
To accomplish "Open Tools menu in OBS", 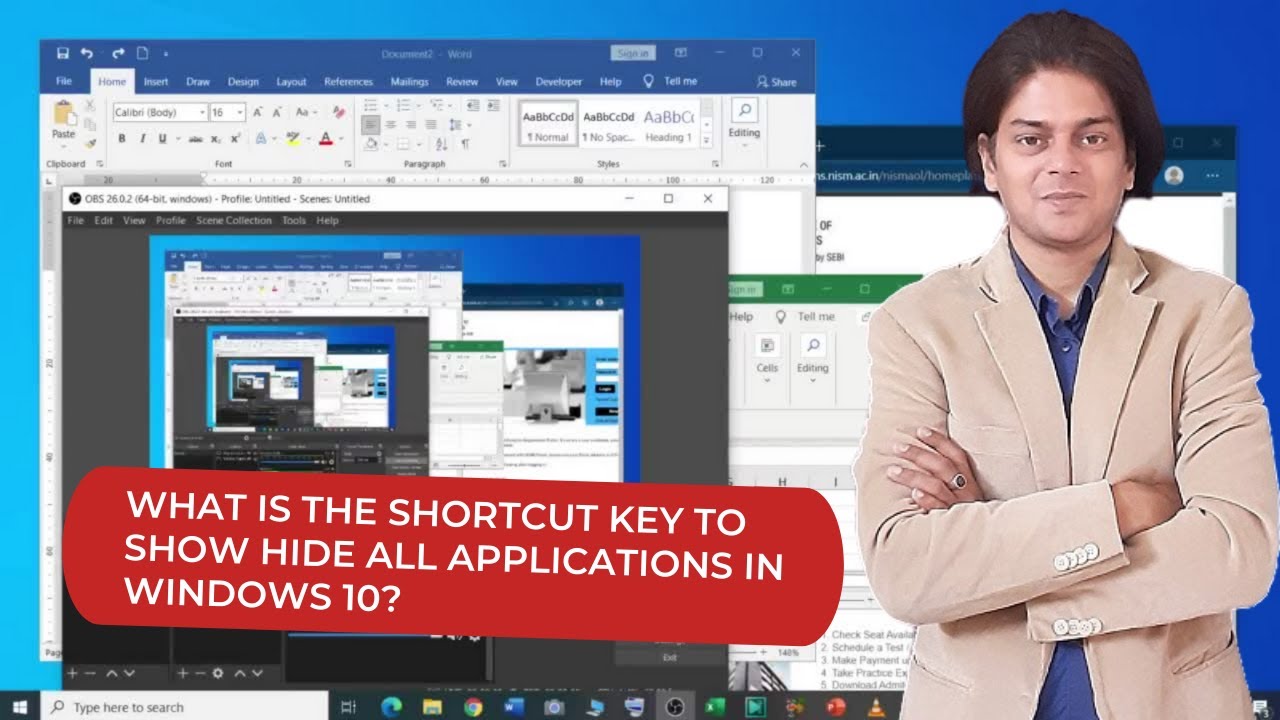I will coord(294,220).
